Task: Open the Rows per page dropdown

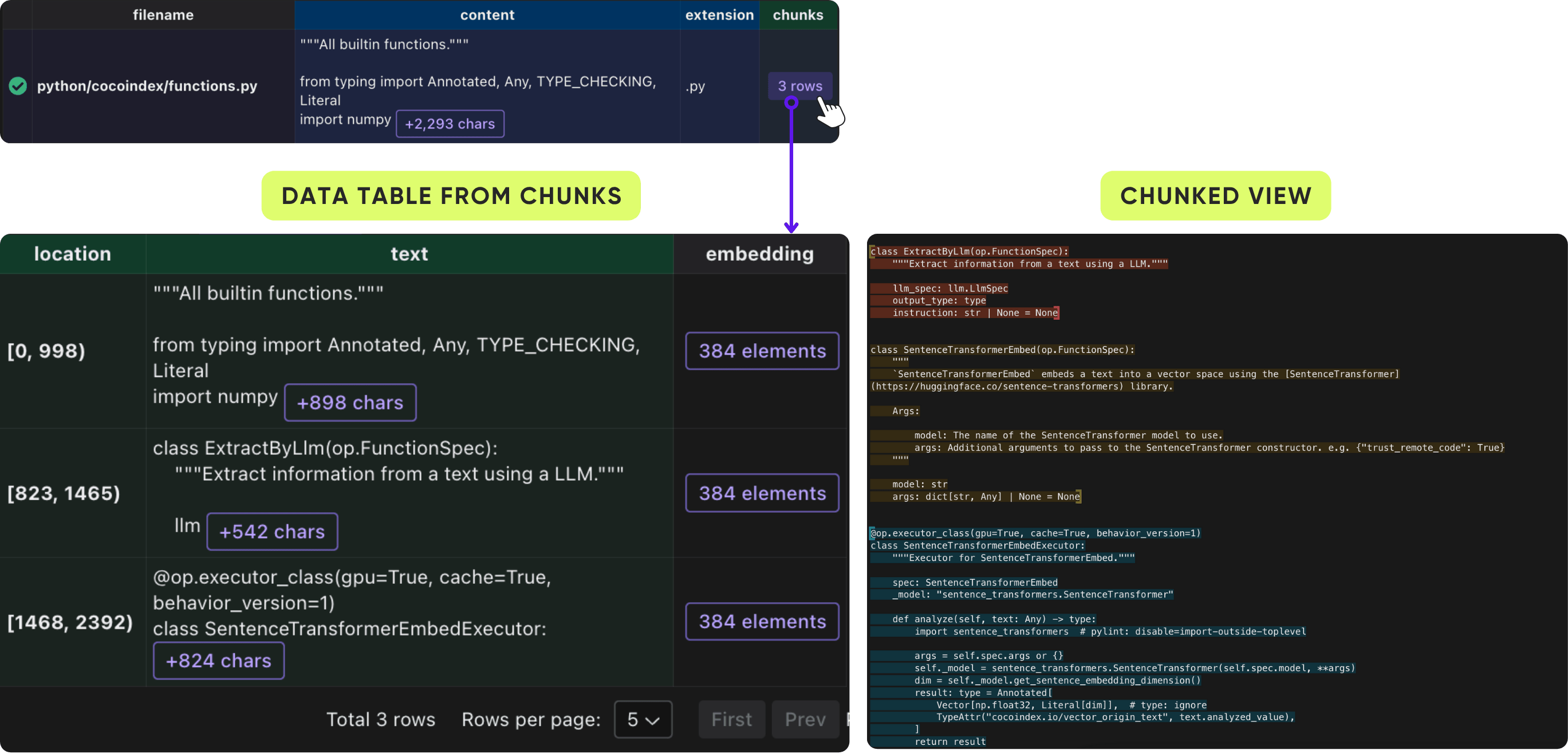Action: click(643, 719)
